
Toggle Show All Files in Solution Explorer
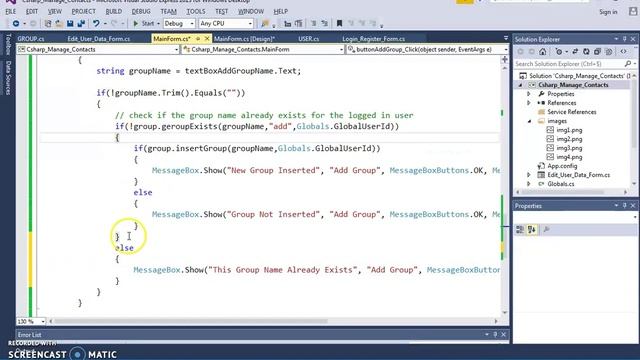[609, 51]
